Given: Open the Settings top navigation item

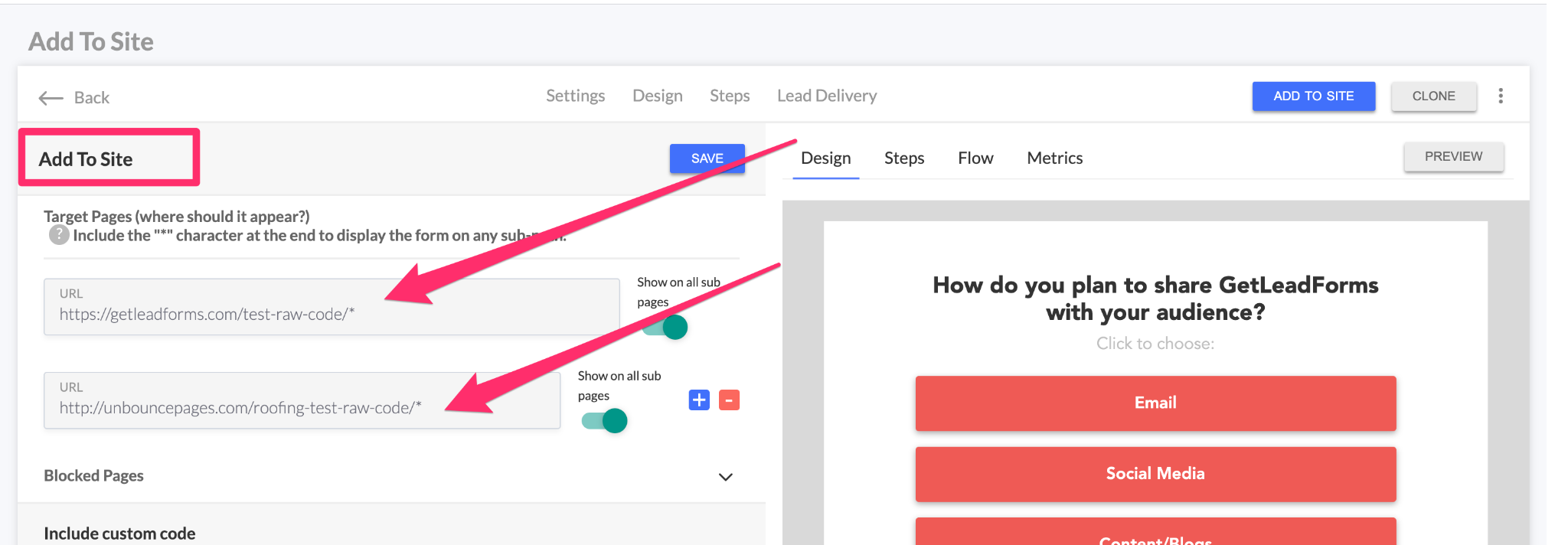Looking at the screenshot, I should tap(575, 96).
